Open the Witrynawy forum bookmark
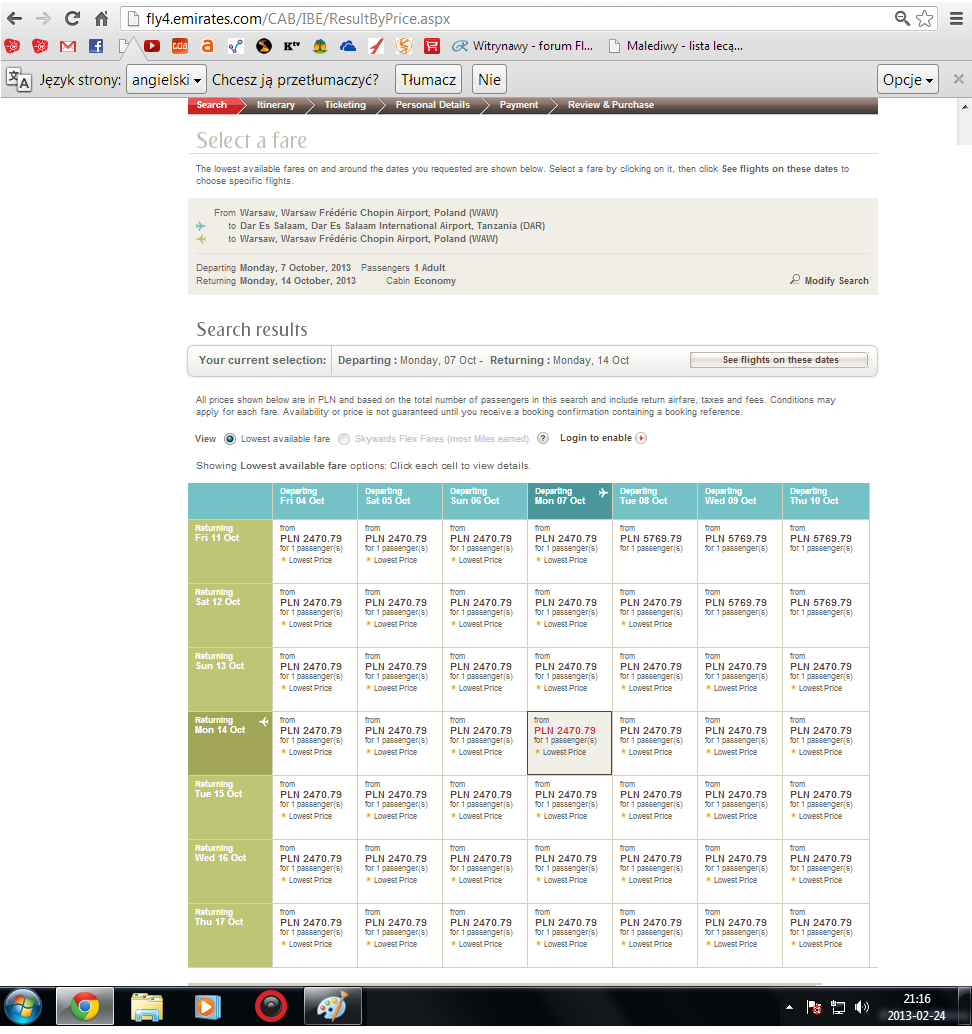Screen dimensions: 972x1034 [x=523, y=46]
